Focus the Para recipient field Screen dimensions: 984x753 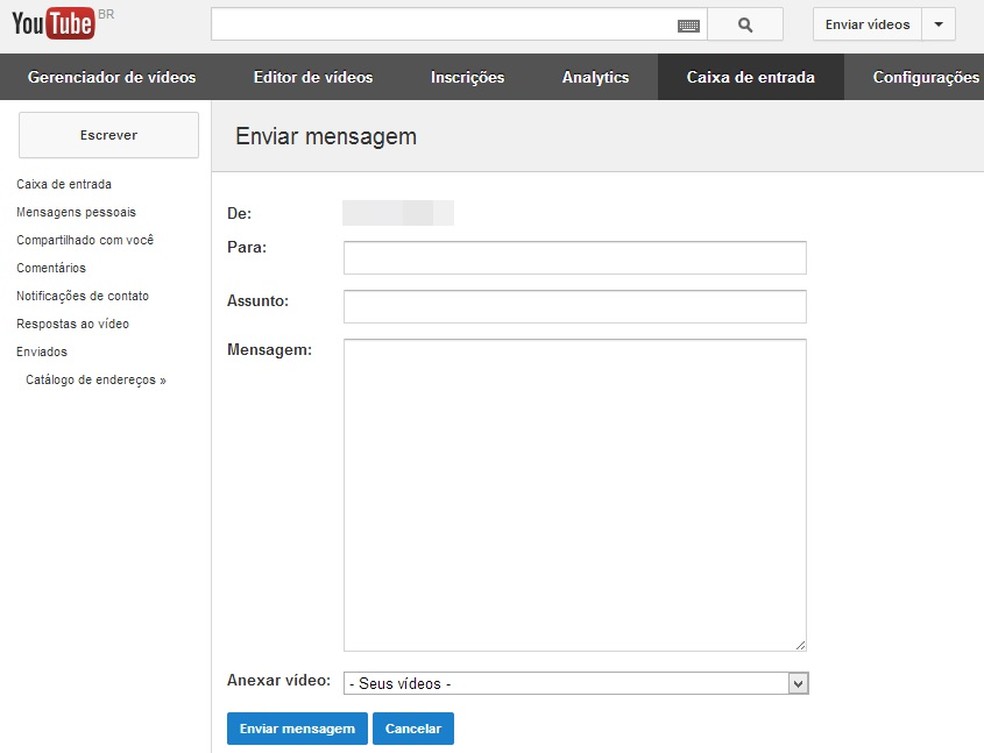pos(575,258)
